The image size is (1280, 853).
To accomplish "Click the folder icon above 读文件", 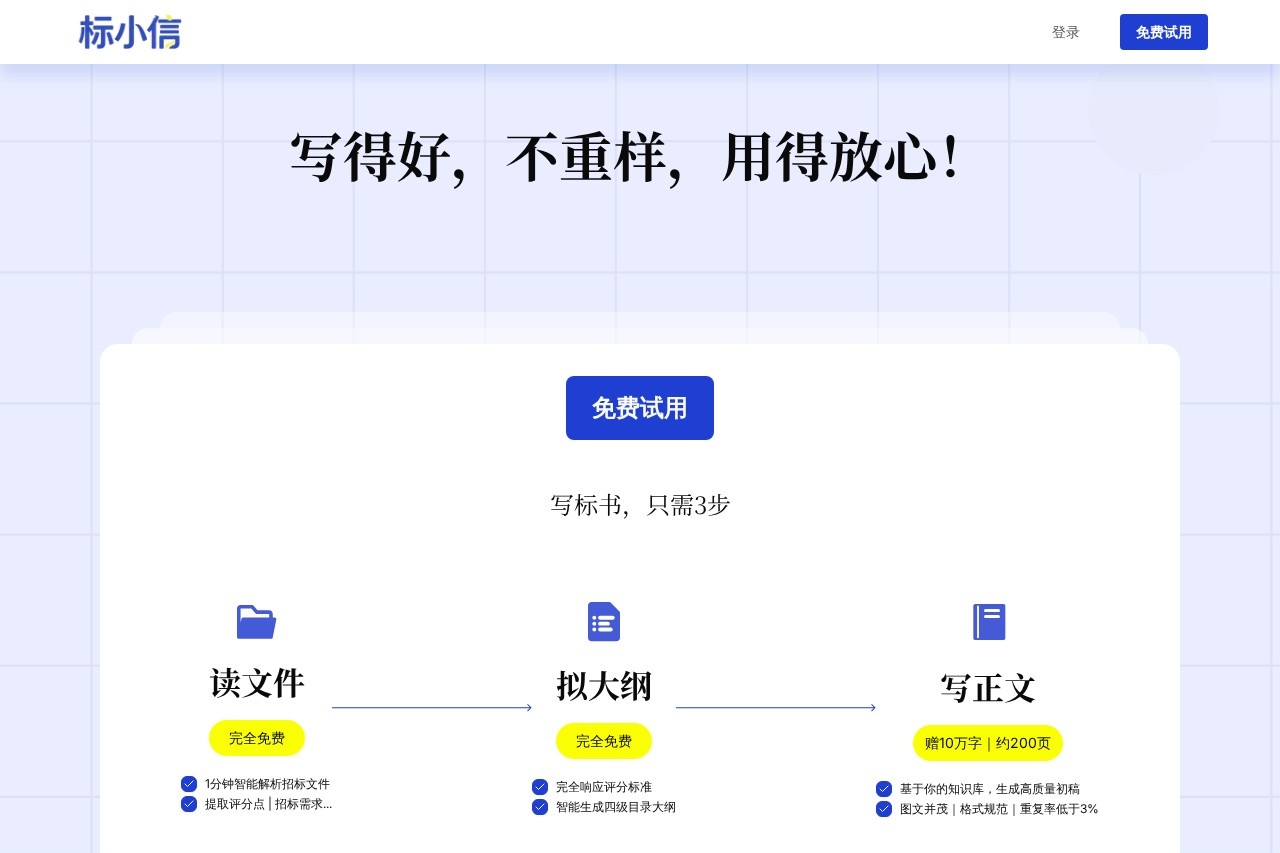I will (256, 622).
